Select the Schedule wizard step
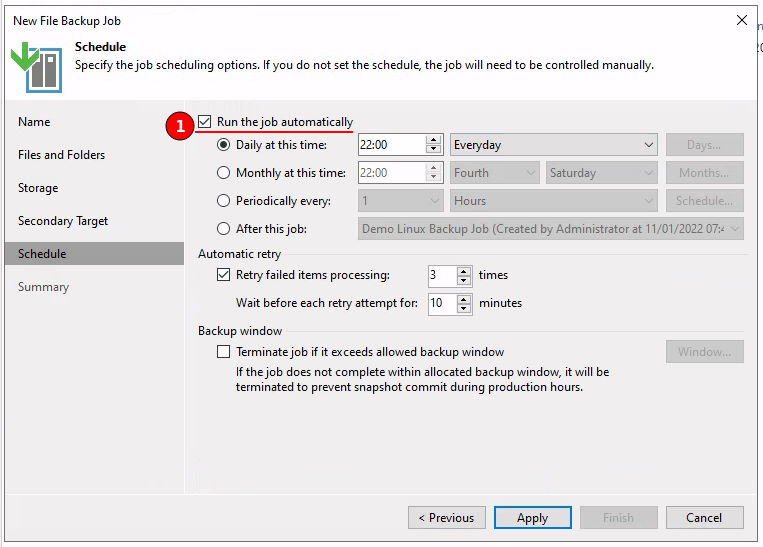Viewport: 763px width, 547px height. pos(94,254)
